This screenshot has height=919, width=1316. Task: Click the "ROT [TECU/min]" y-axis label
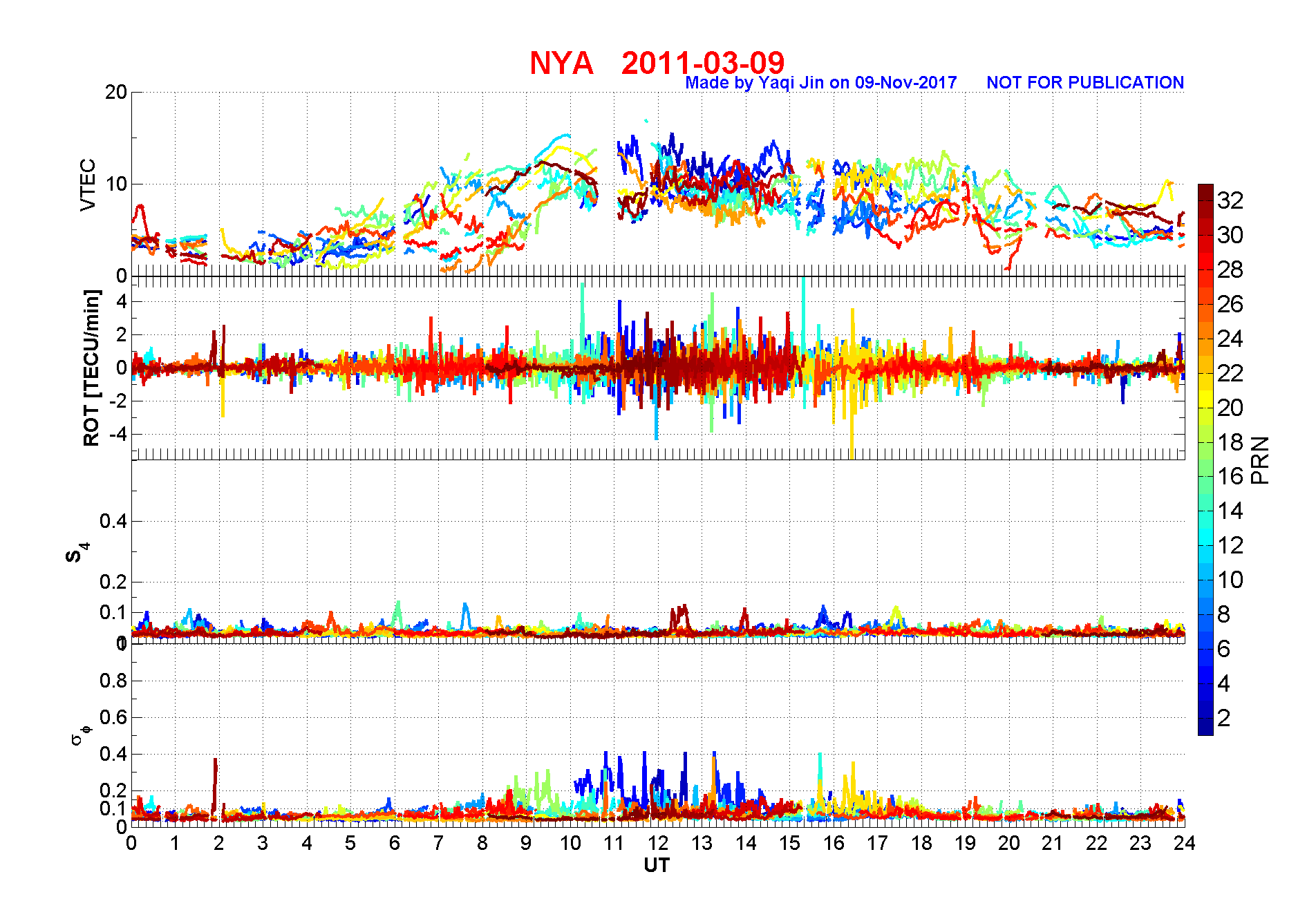tap(91, 368)
